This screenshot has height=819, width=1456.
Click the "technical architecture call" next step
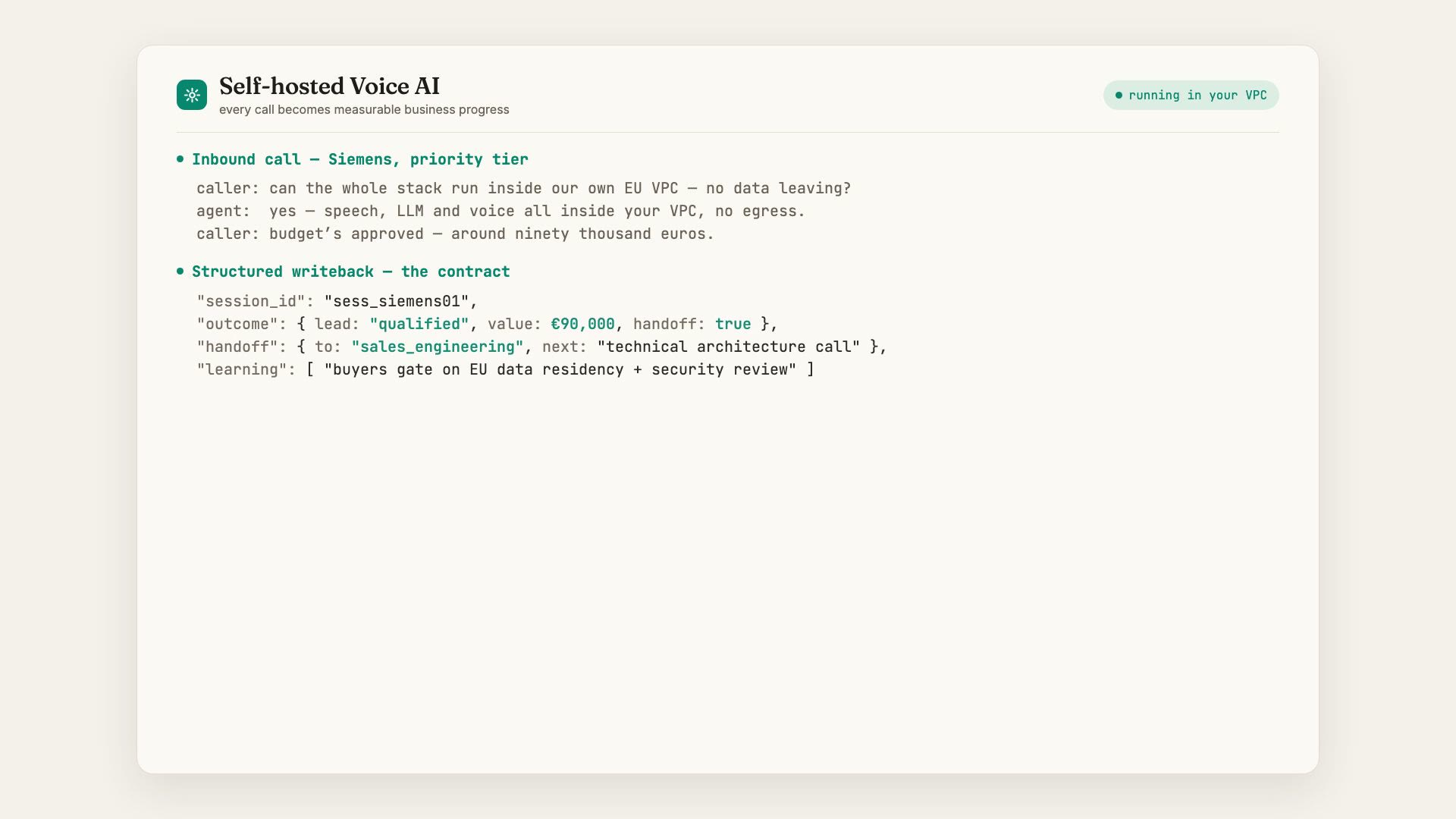tap(729, 347)
